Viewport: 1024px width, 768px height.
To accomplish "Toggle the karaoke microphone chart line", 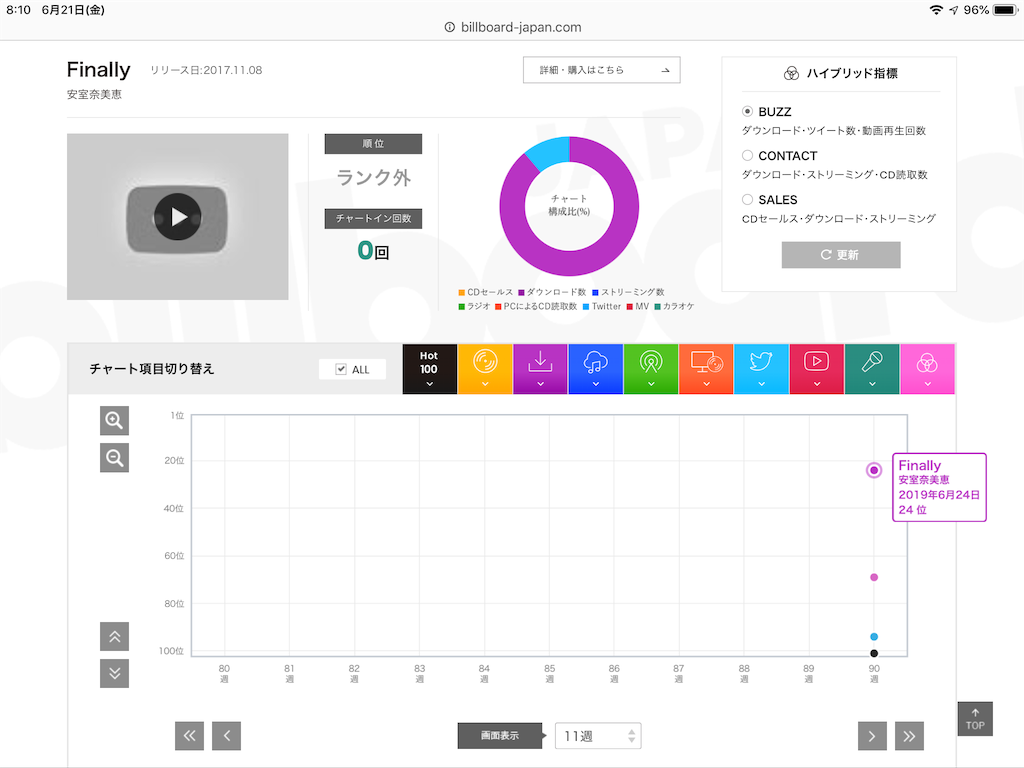I will pos(872,369).
